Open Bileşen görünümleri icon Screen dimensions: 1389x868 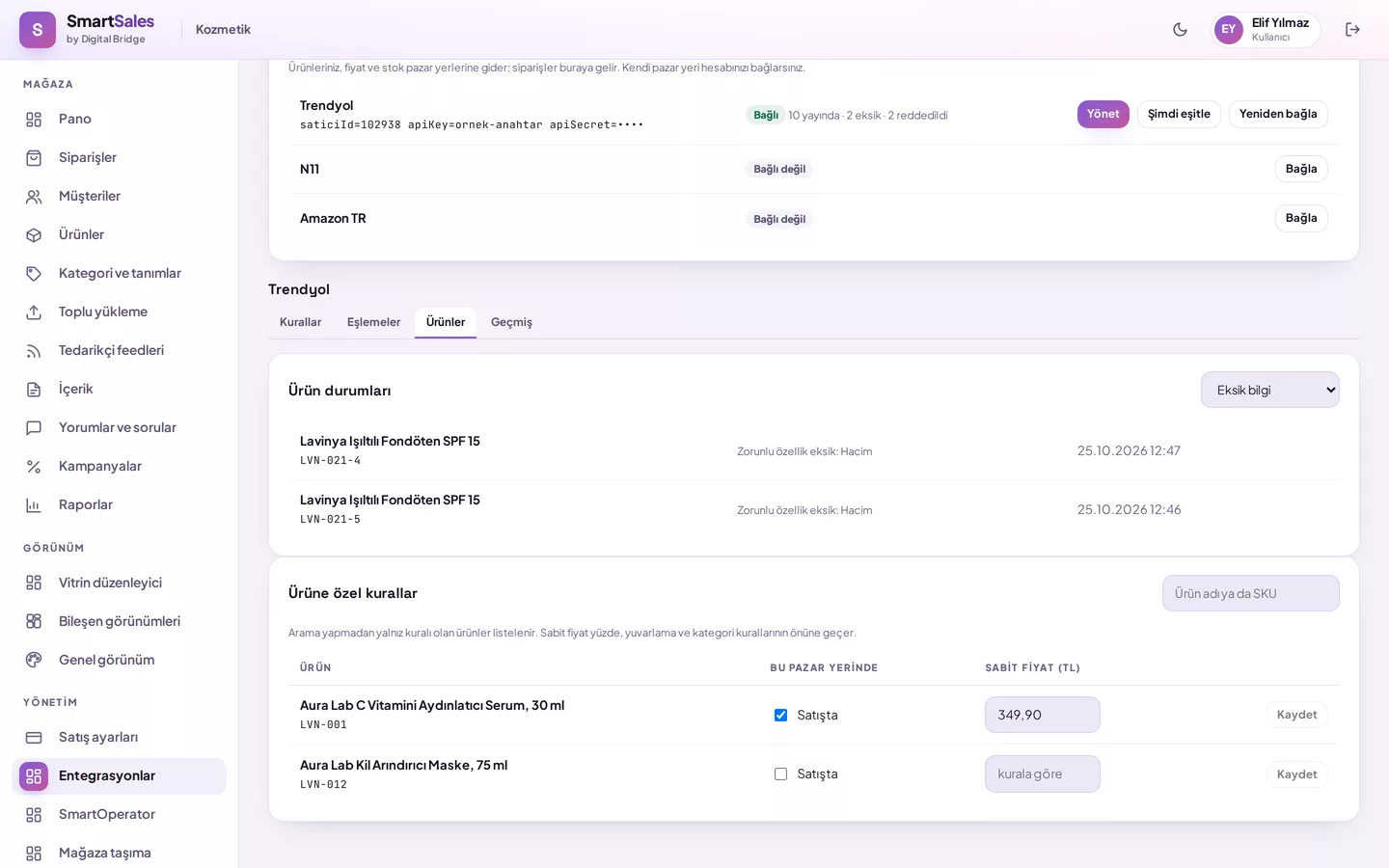(34, 622)
